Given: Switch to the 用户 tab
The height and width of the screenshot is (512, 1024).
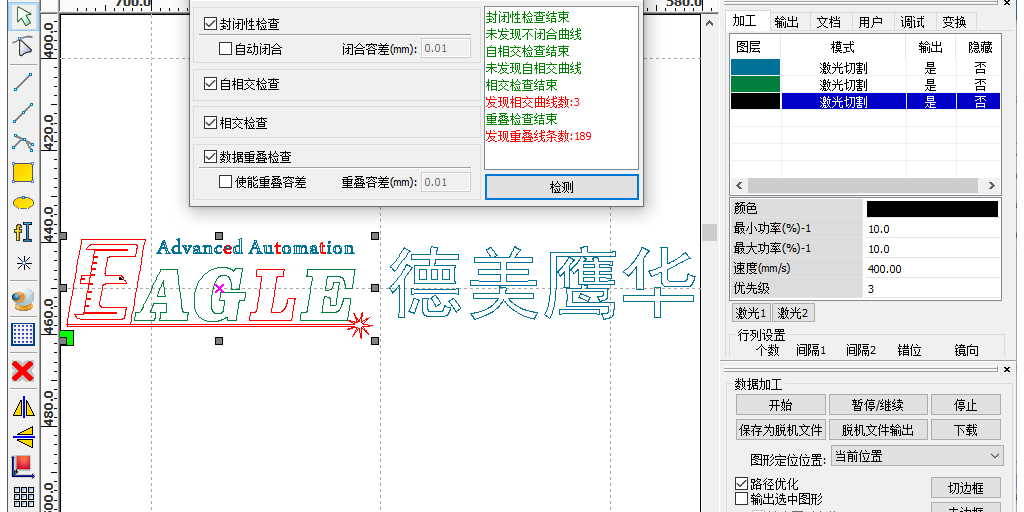Looking at the screenshot, I should [871, 22].
